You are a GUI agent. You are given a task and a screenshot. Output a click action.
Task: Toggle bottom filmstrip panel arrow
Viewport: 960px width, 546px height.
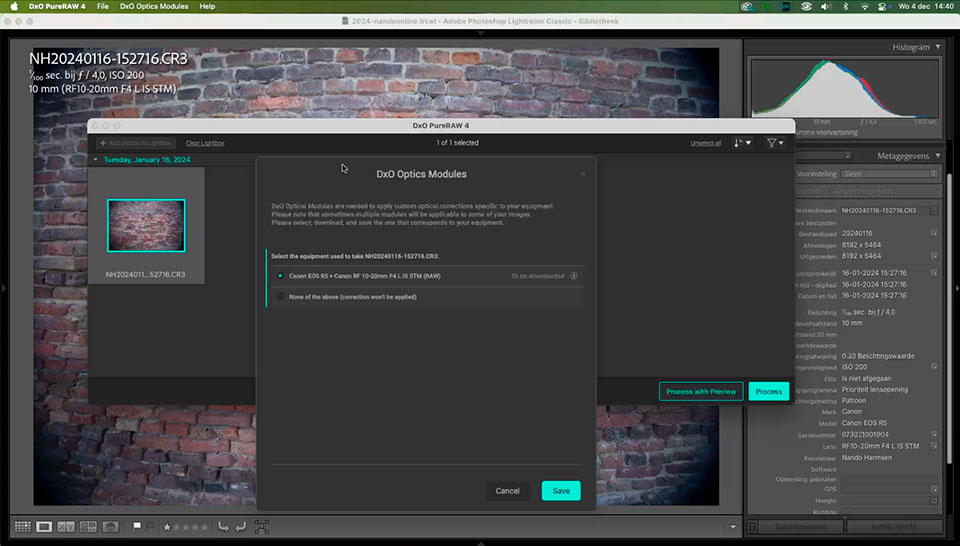click(x=481, y=543)
